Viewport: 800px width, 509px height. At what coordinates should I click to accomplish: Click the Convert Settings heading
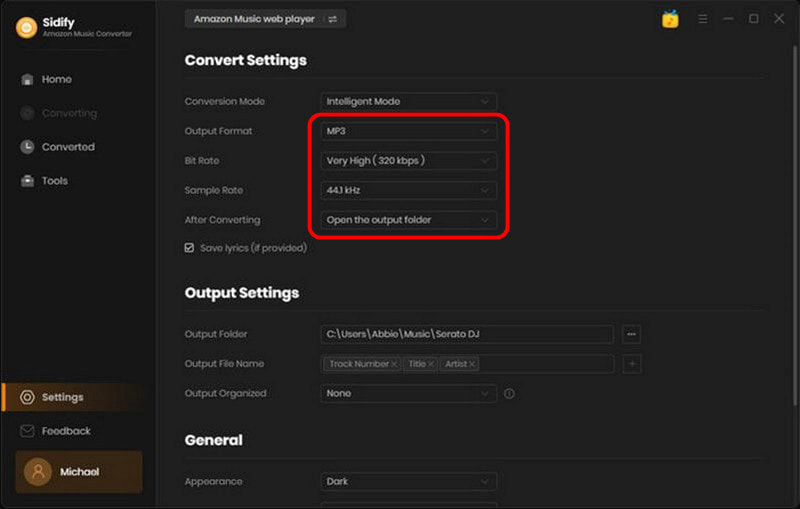coord(246,60)
